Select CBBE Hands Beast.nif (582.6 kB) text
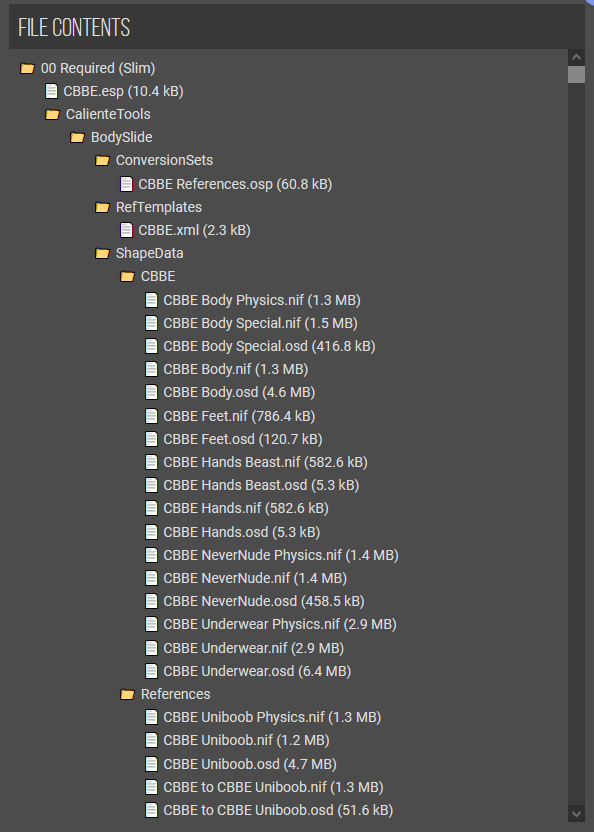Image resolution: width=594 pixels, height=832 pixels. click(x=265, y=462)
